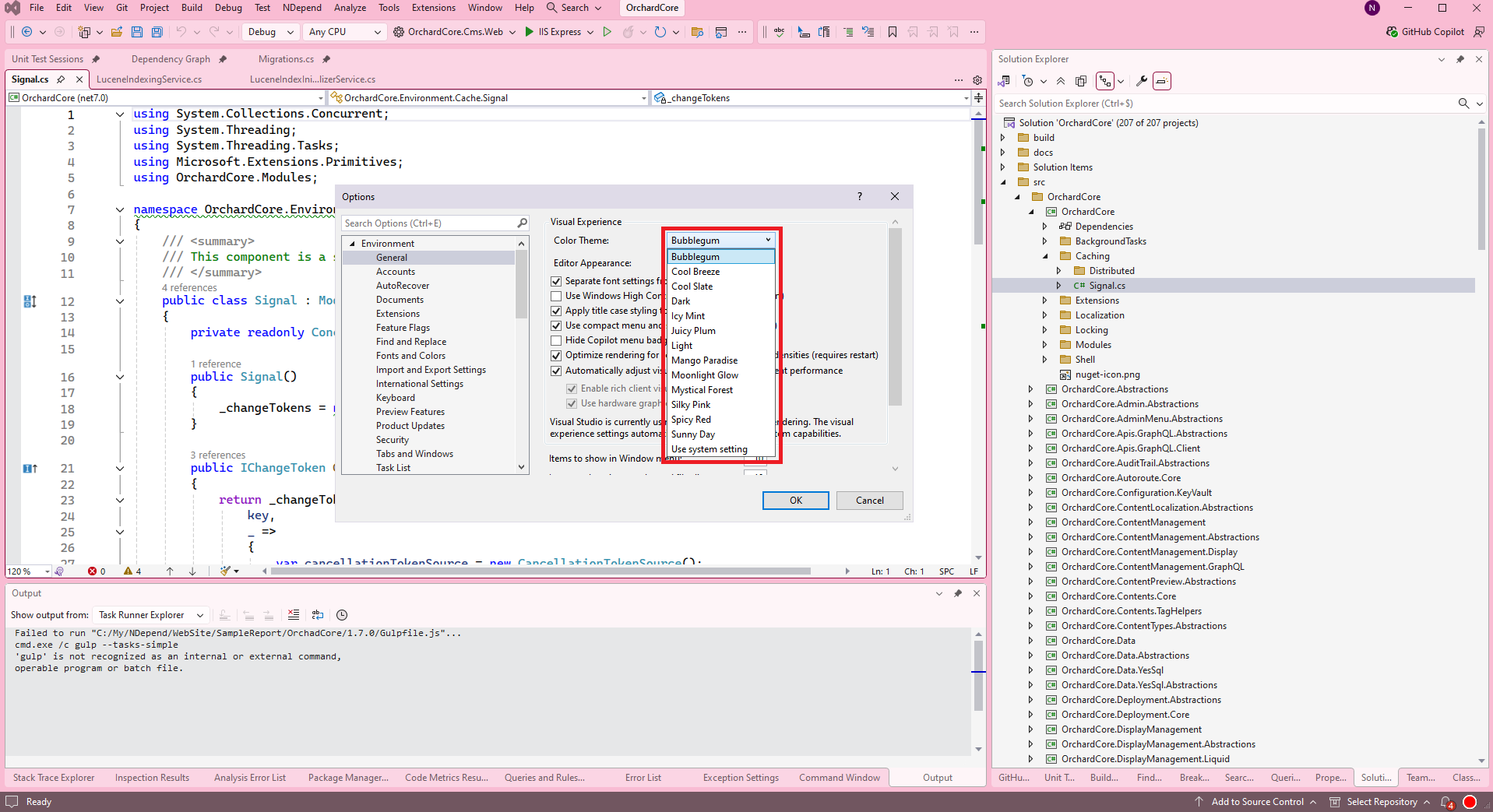Open document tab settings gear icon
The width and height of the screenshot is (1493, 812).
pos(977,79)
